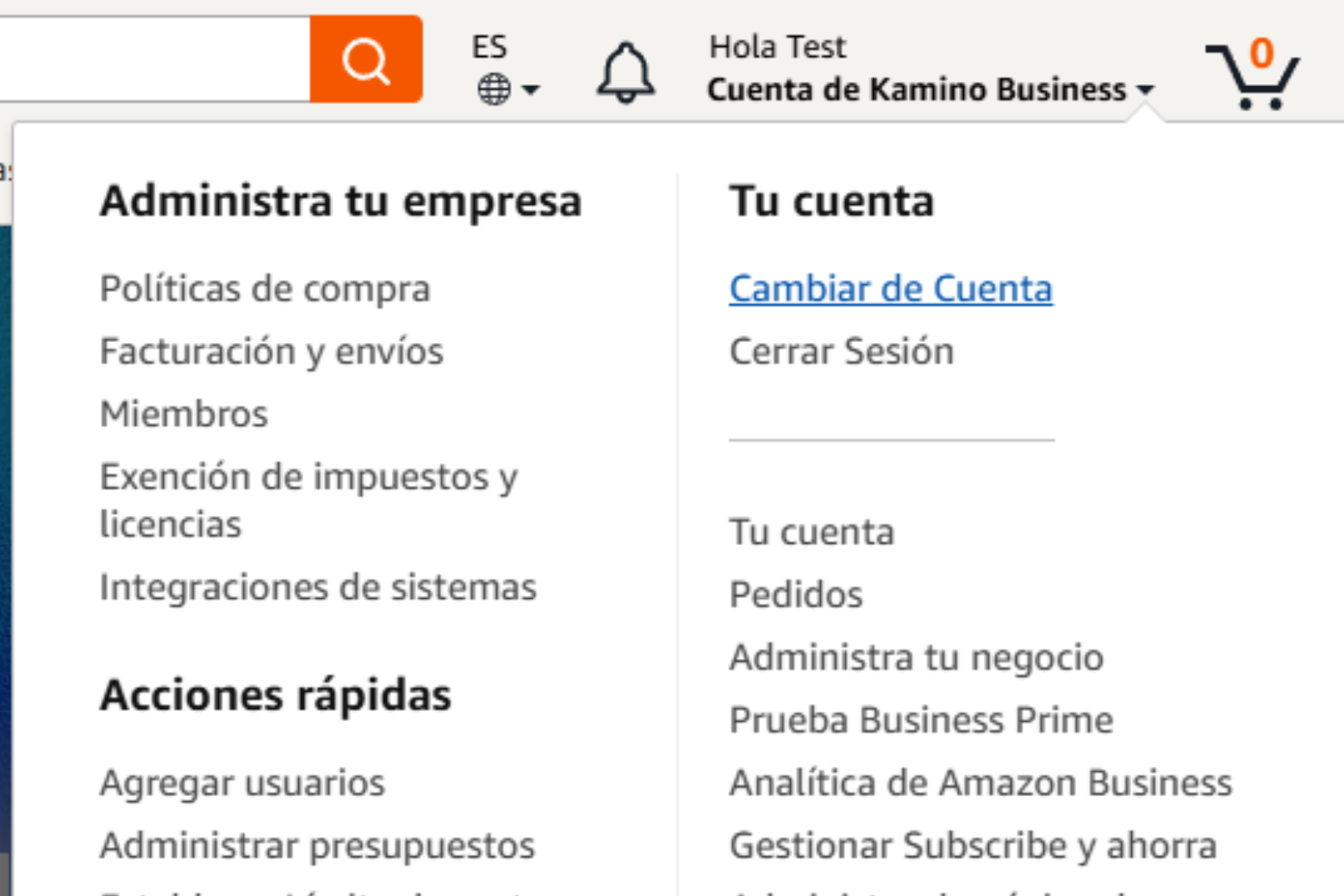1344x896 pixels.
Task: Expand the ES language dropdown arrow
Action: [532, 90]
